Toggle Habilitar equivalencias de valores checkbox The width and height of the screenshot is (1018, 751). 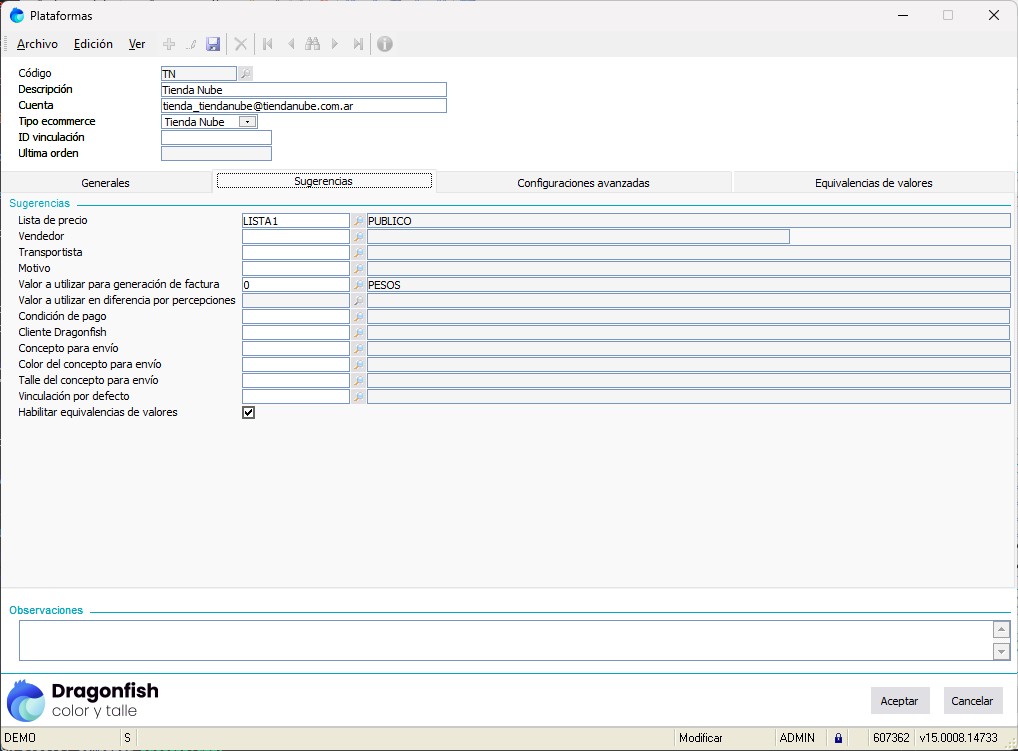tap(249, 412)
